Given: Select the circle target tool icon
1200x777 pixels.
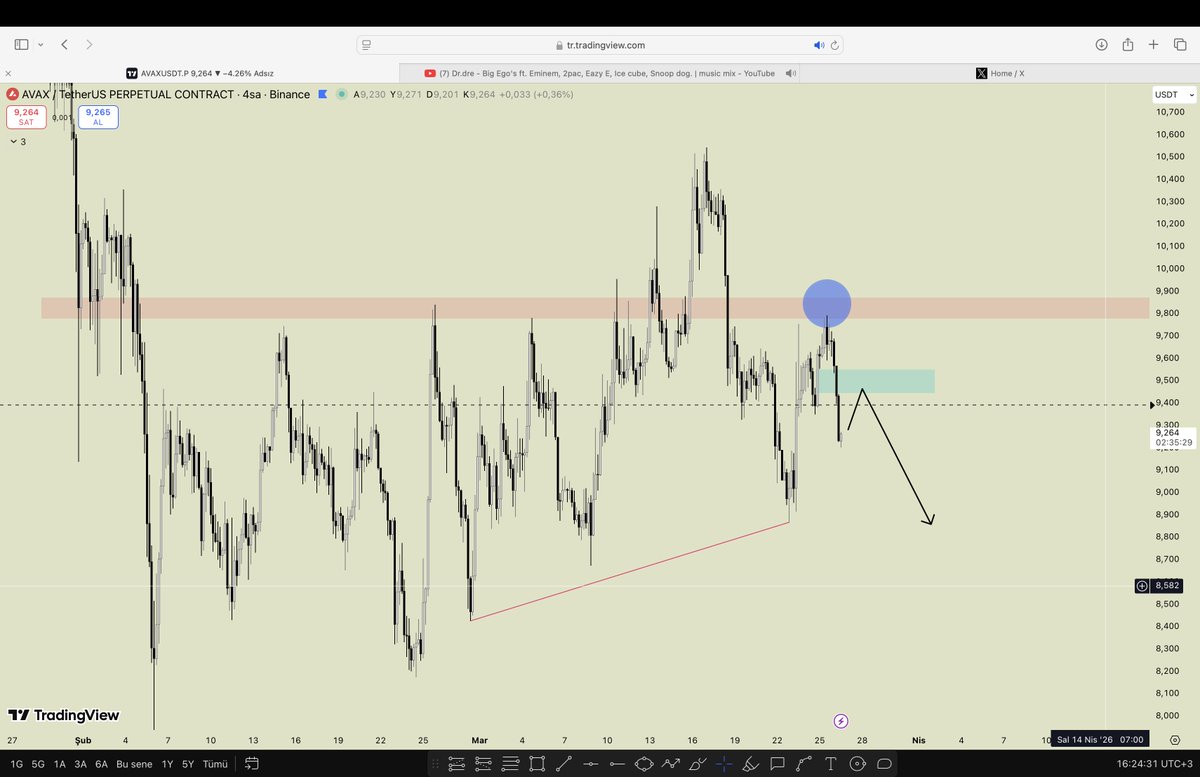Looking at the screenshot, I should click(857, 764).
